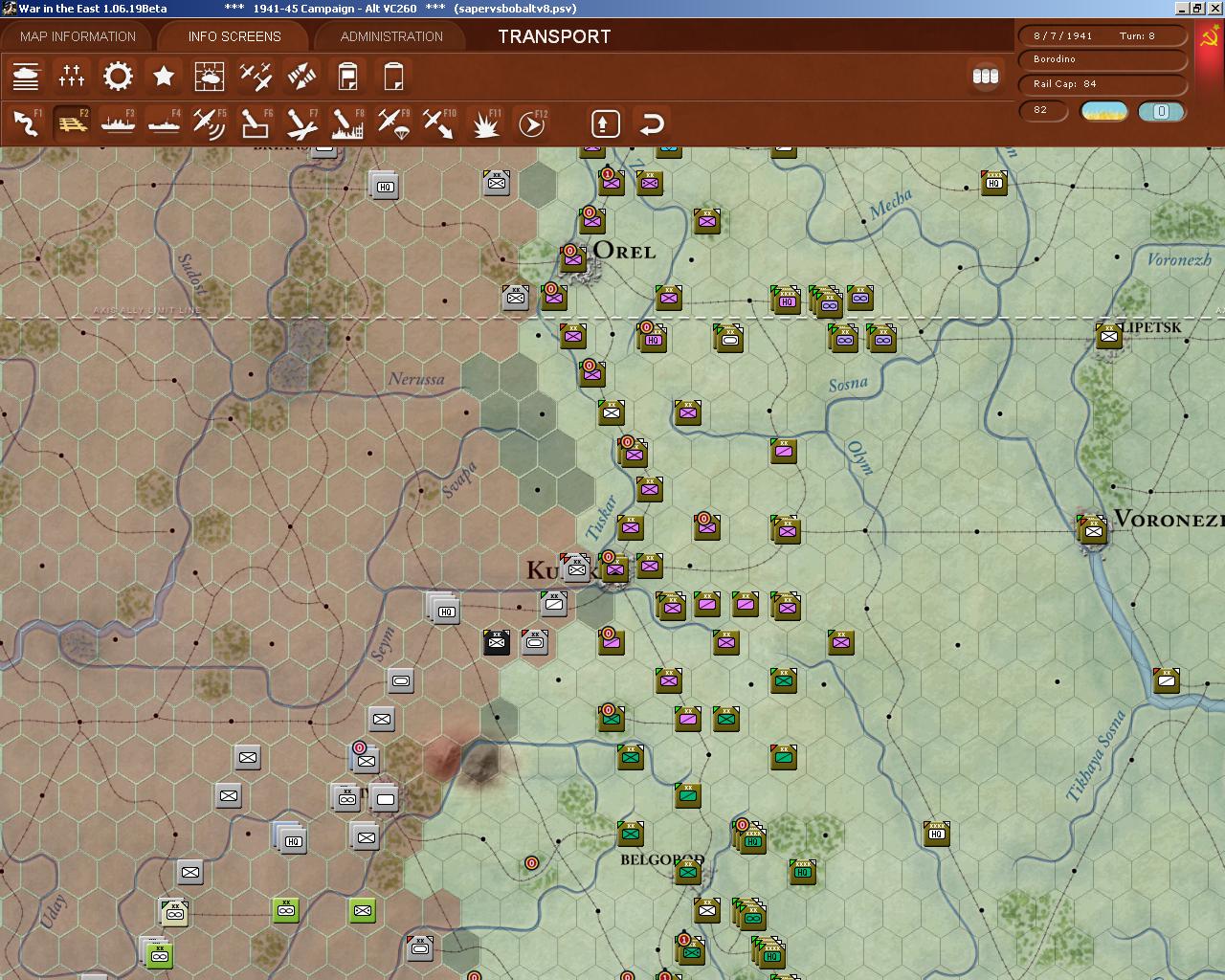The image size is (1225, 980).
Task: Select the unit stack at Voronezh
Action: point(1092,530)
